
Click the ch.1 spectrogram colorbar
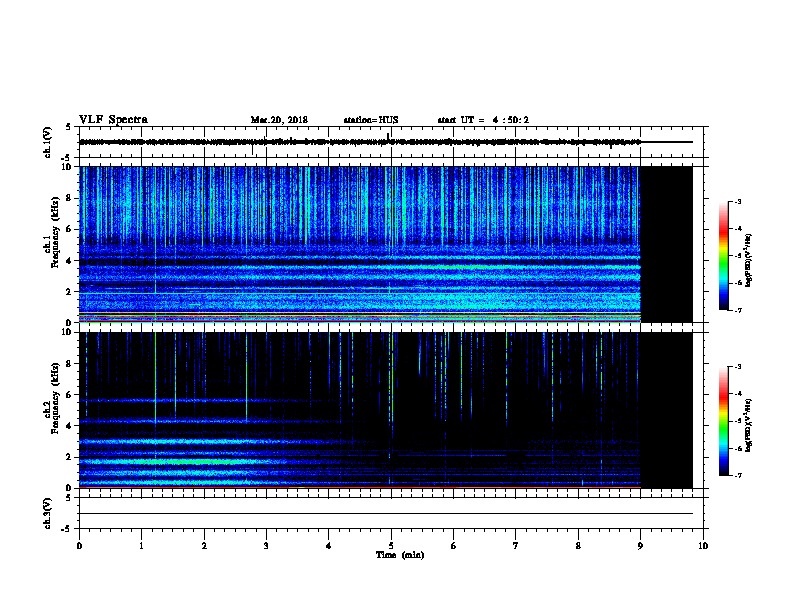(723, 256)
